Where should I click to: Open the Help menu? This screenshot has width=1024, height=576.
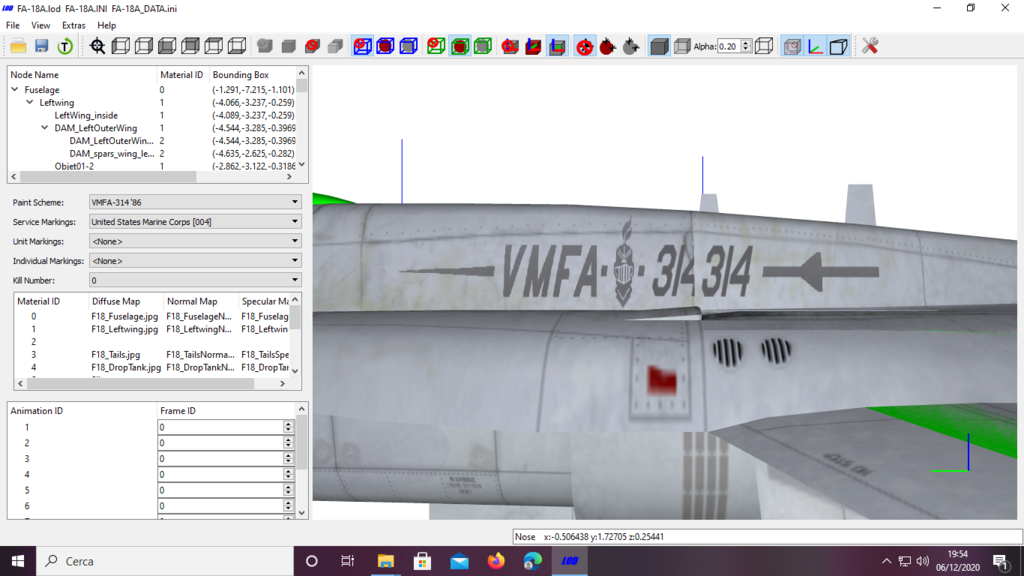pyautogui.click(x=106, y=25)
